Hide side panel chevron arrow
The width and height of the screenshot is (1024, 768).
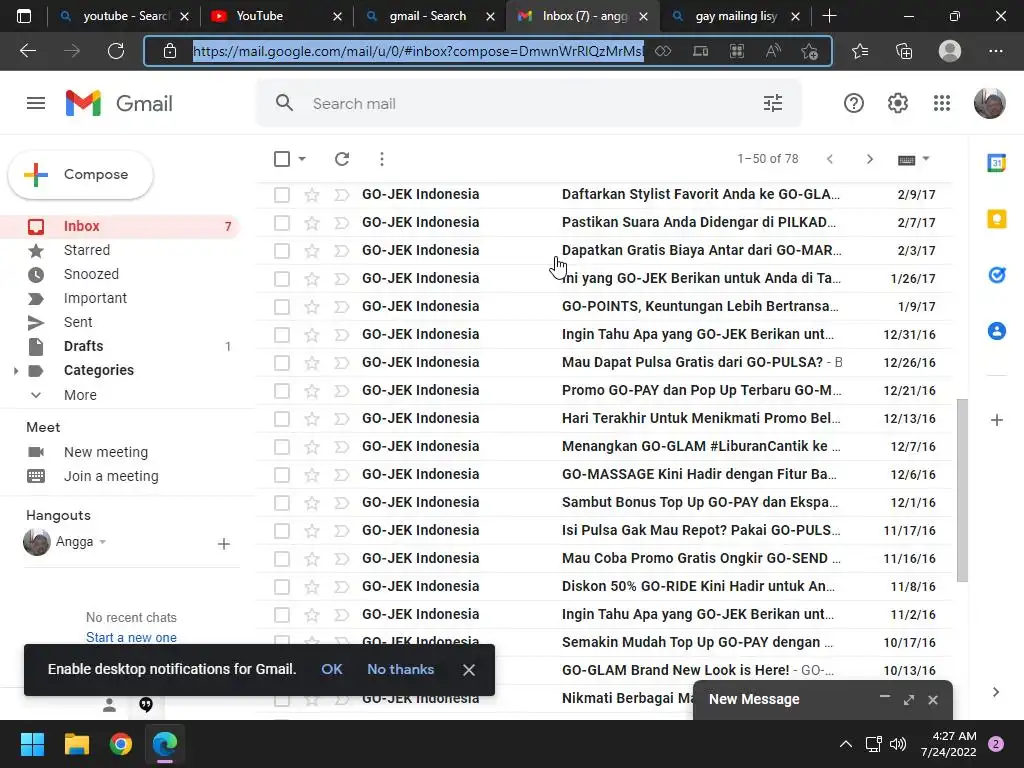pos(995,692)
